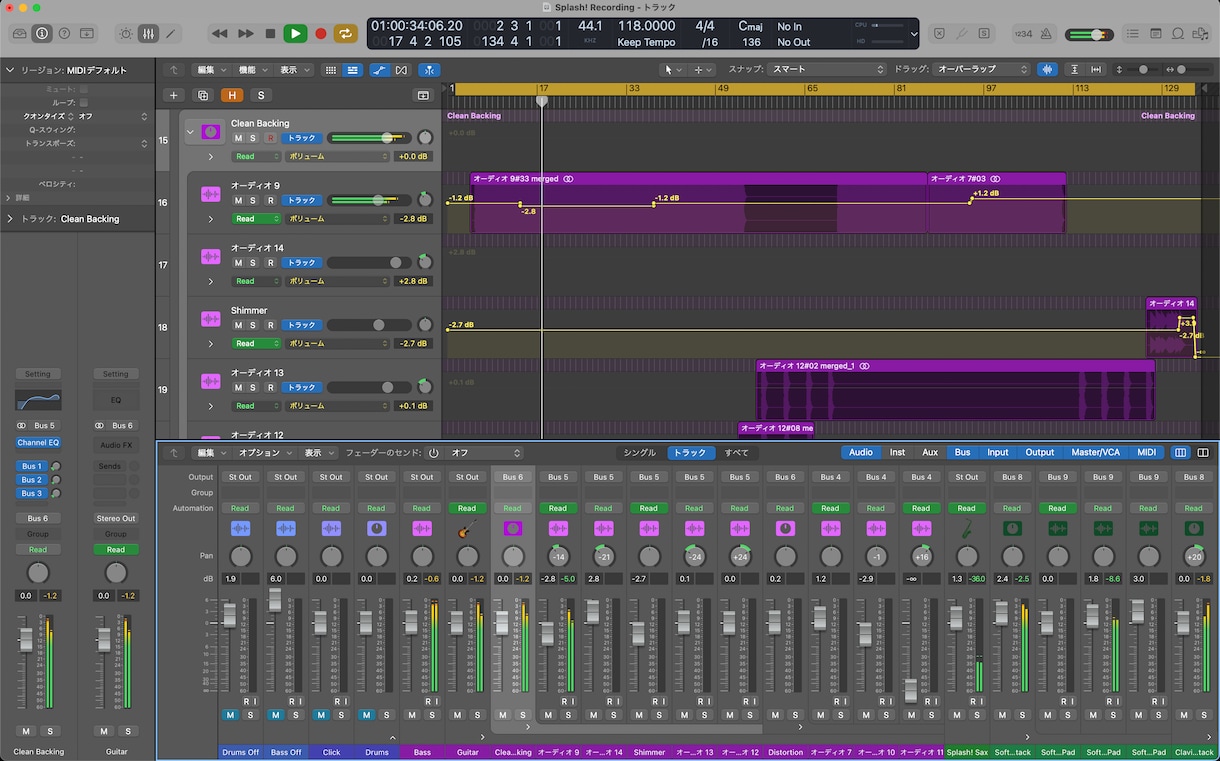Expand the トラック: Clean Backing inspector section
Image resolution: width=1220 pixels, height=761 pixels.
tap(10, 219)
